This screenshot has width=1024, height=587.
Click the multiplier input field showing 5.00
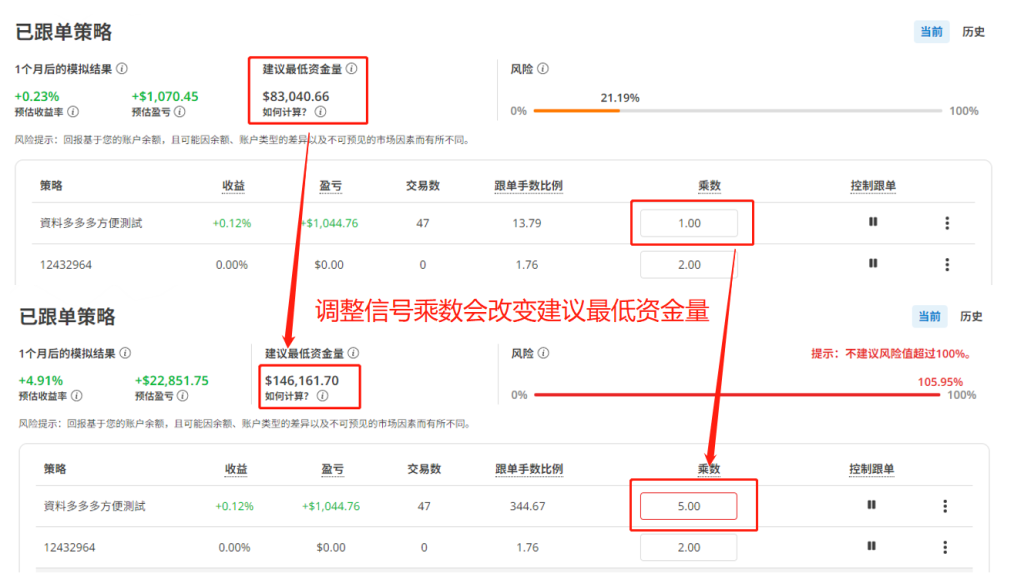click(x=688, y=506)
